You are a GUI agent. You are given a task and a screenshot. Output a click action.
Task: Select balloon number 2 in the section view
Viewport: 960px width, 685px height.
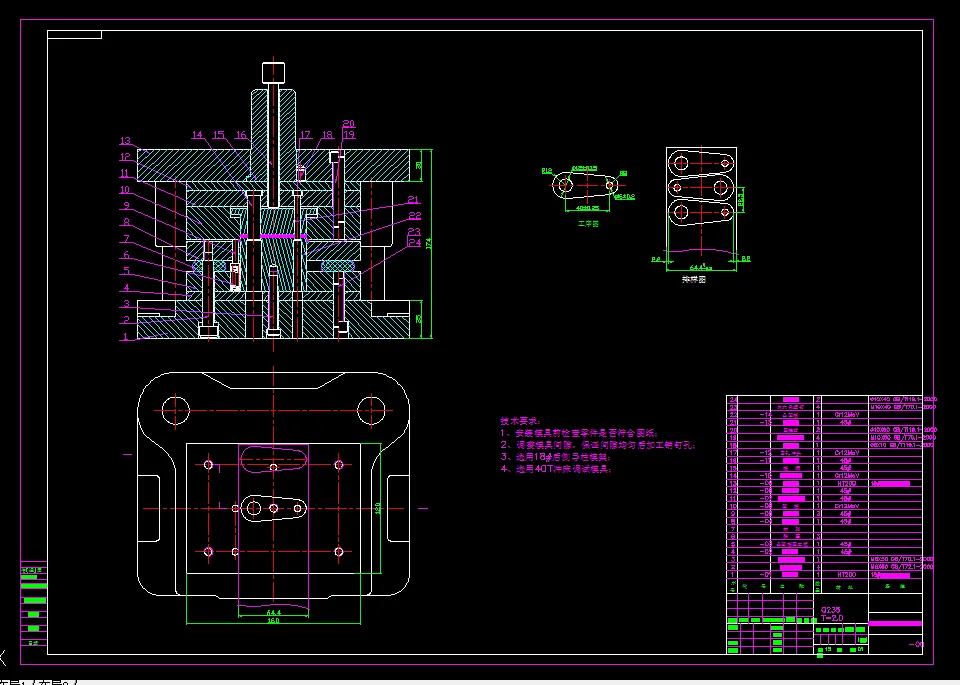pos(126,320)
